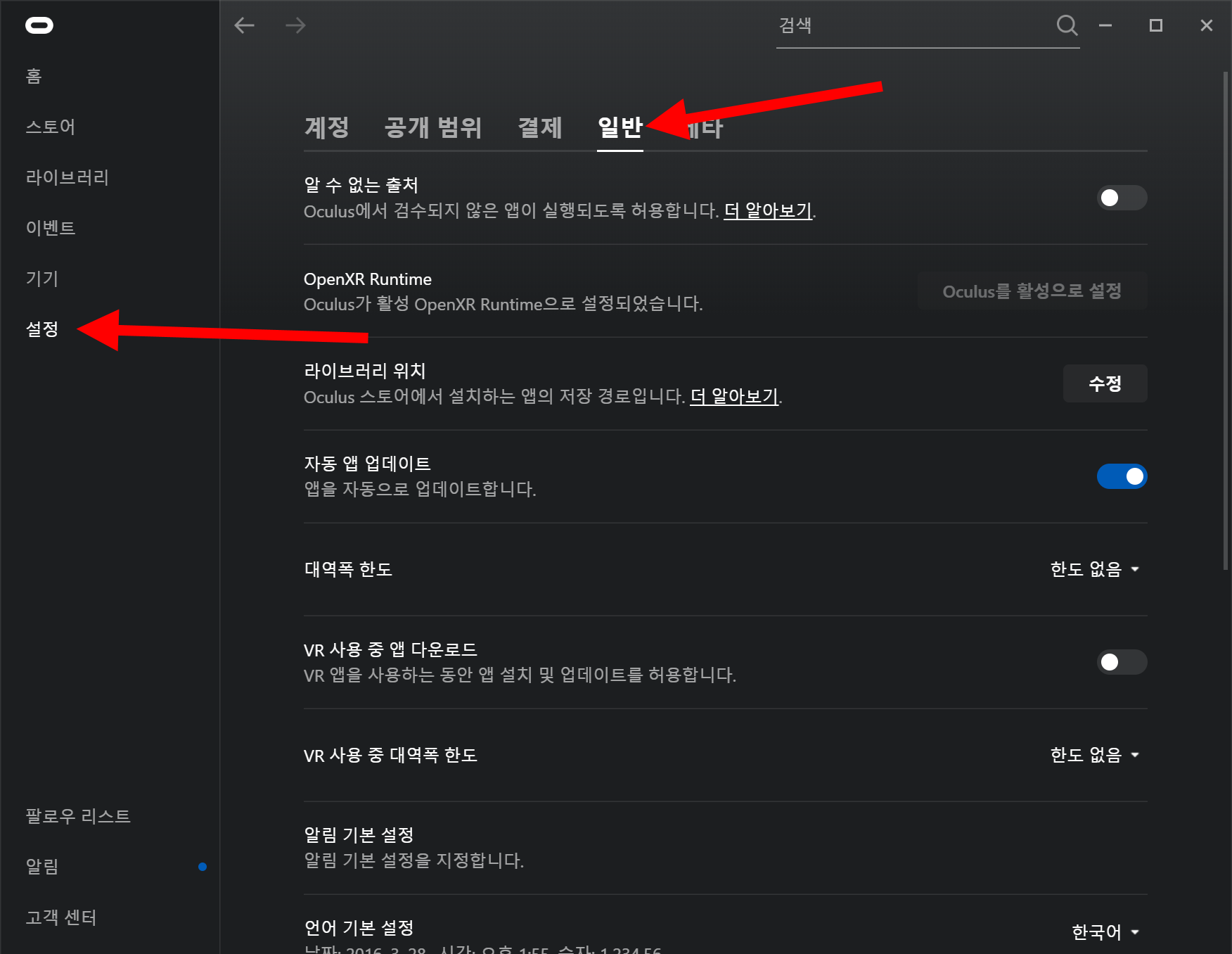Click the Oculus logo icon
The height and width of the screenshot is (954, 1232).
click(x=39, y=26)
